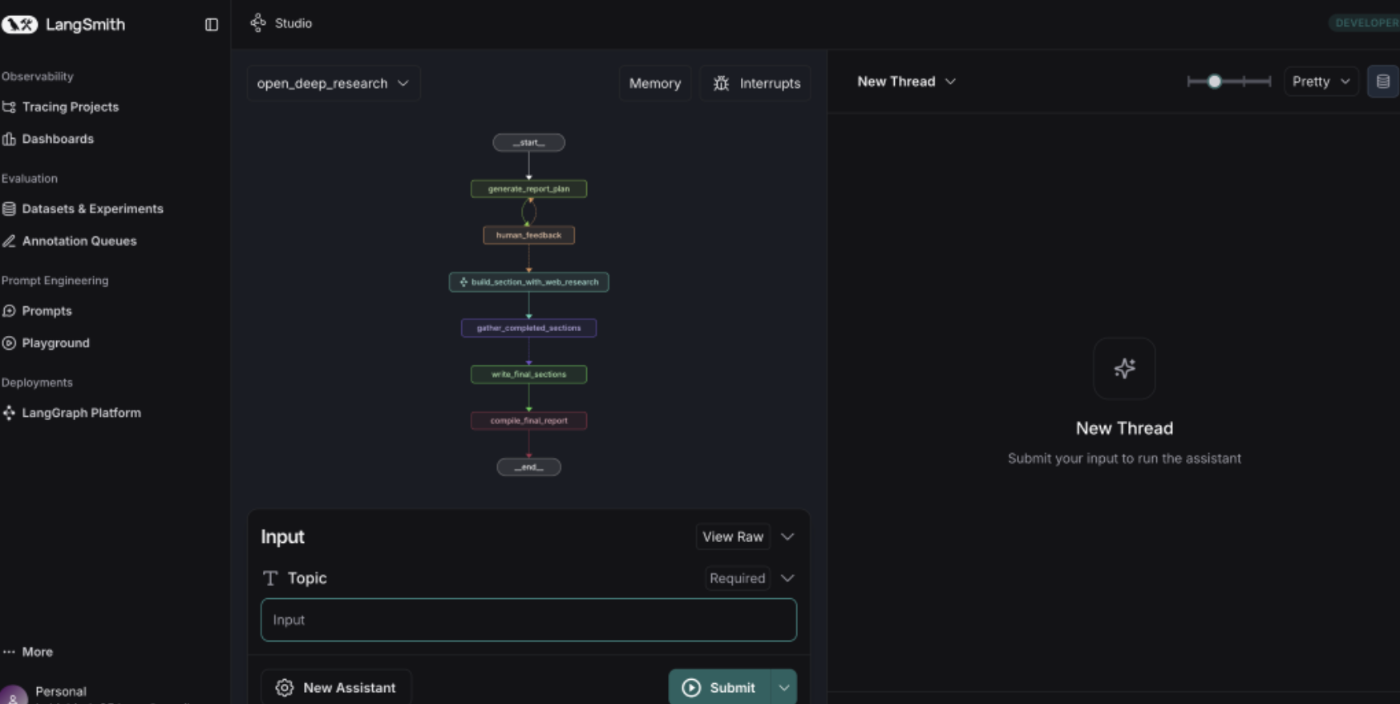Select the generate_report_plan node

tap(529, 189)
